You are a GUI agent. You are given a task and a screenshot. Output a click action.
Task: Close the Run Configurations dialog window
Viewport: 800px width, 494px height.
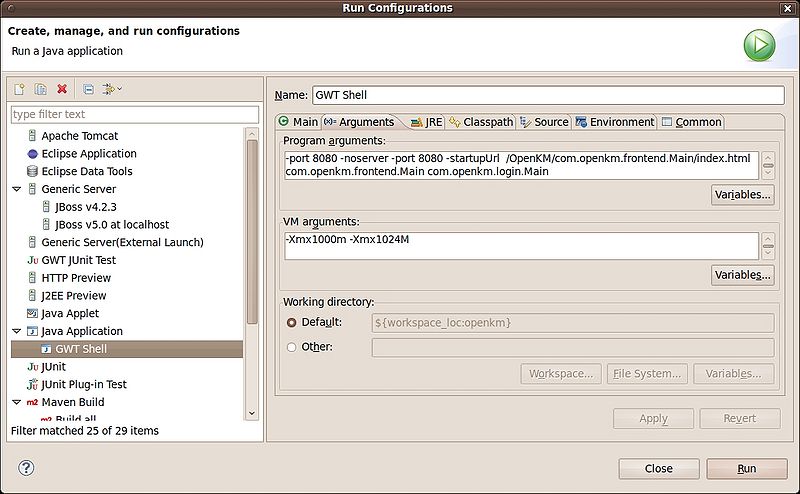tap(787, 8)
